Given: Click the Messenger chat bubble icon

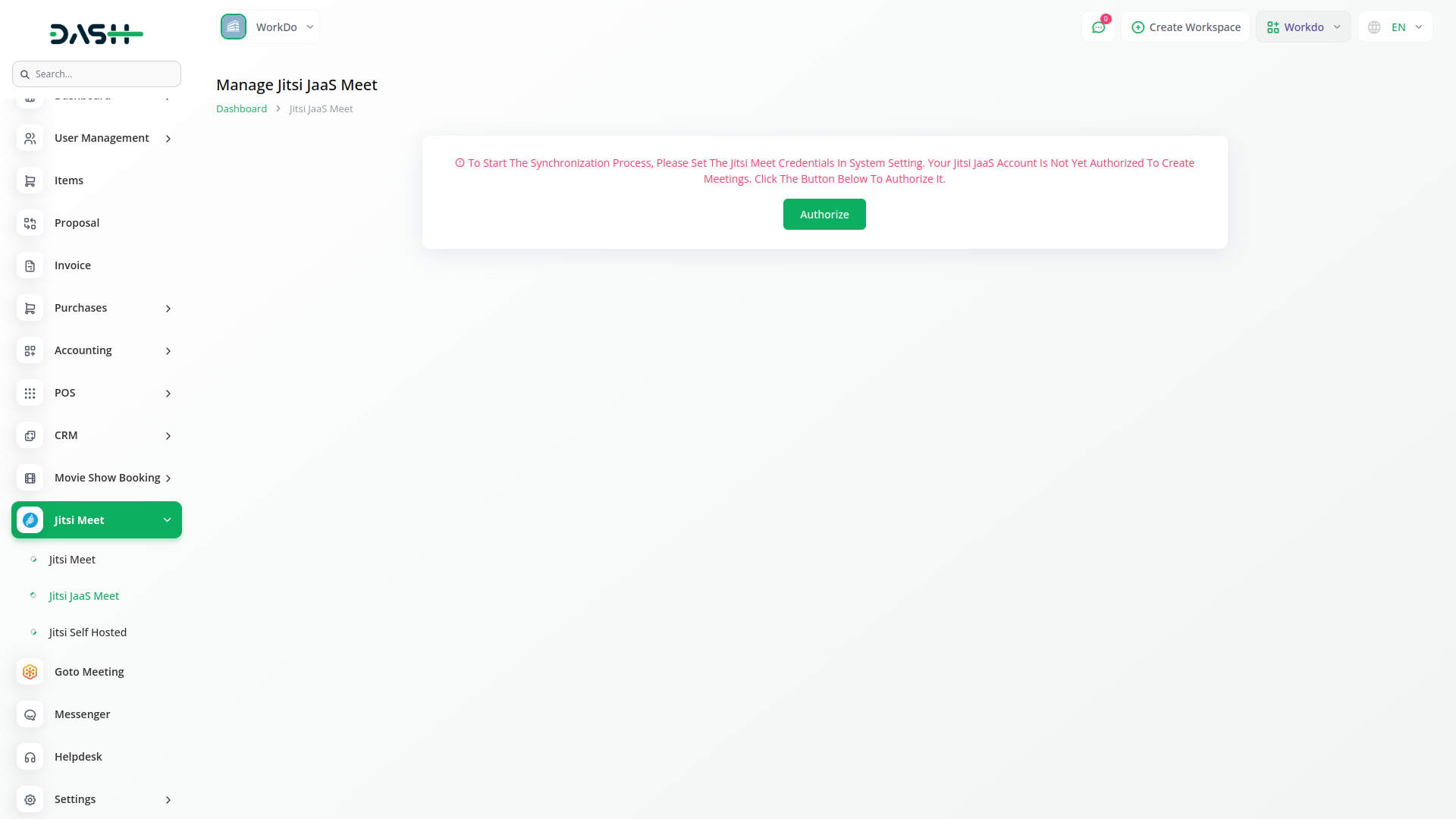Looking at the screenshot, I should [30, 714].
